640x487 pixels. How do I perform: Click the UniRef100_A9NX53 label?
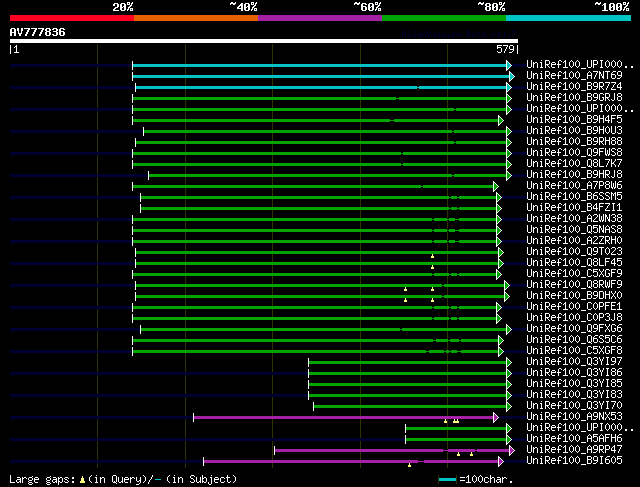click(574, 417)
